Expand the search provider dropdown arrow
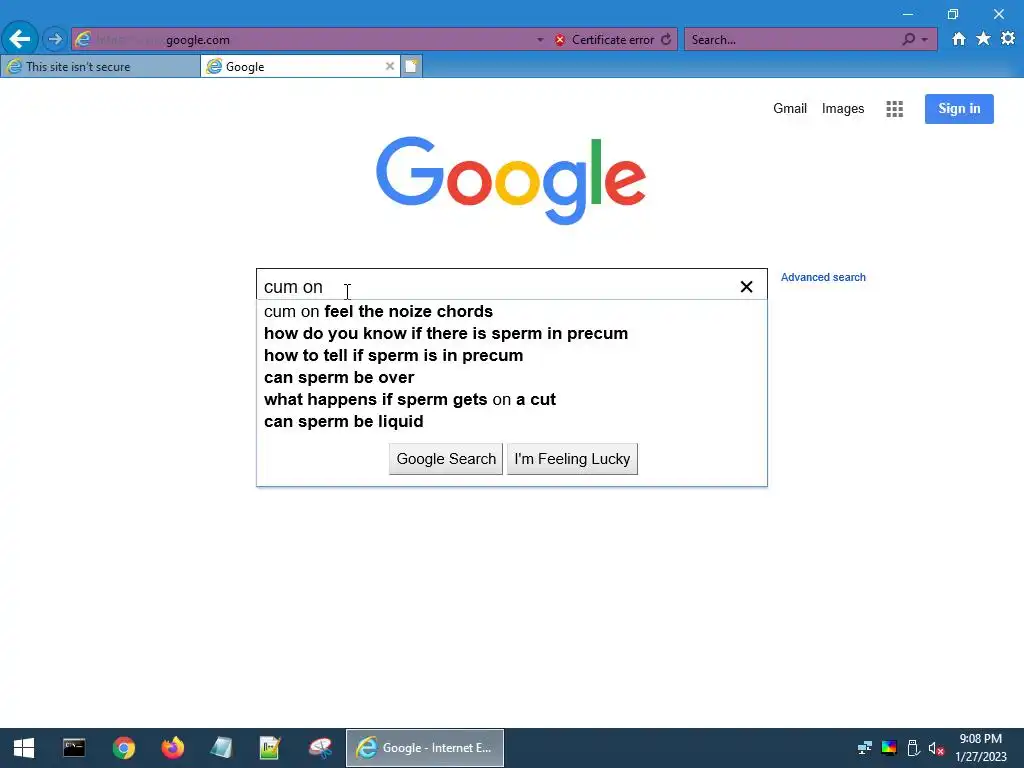Image resolution: width=1024 pixels, height=768 pixels. coord(924,40)
